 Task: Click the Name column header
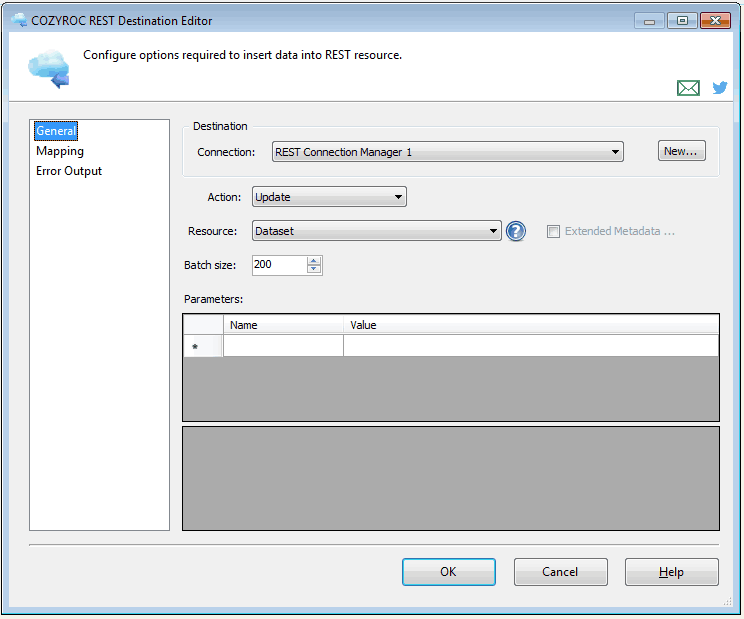(x=283, y=325)
